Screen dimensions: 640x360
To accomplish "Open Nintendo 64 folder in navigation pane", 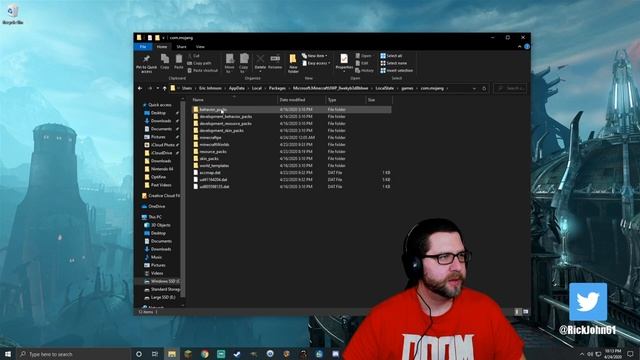I will 161,169.
